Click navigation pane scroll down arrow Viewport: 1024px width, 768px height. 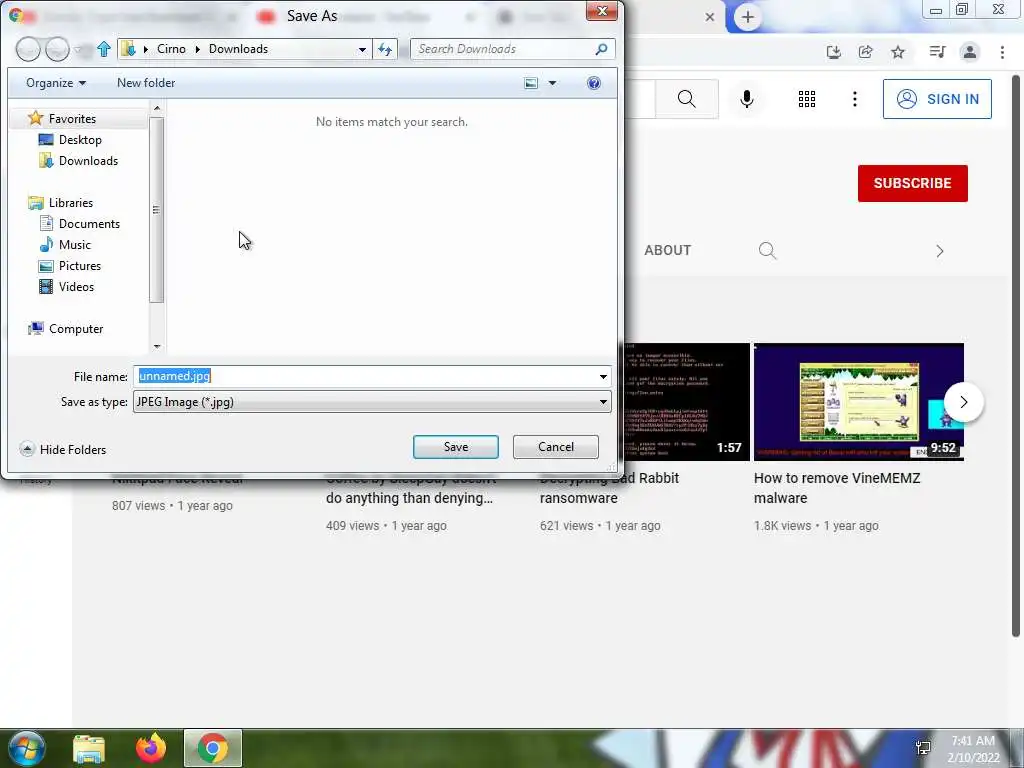[157, 347]
